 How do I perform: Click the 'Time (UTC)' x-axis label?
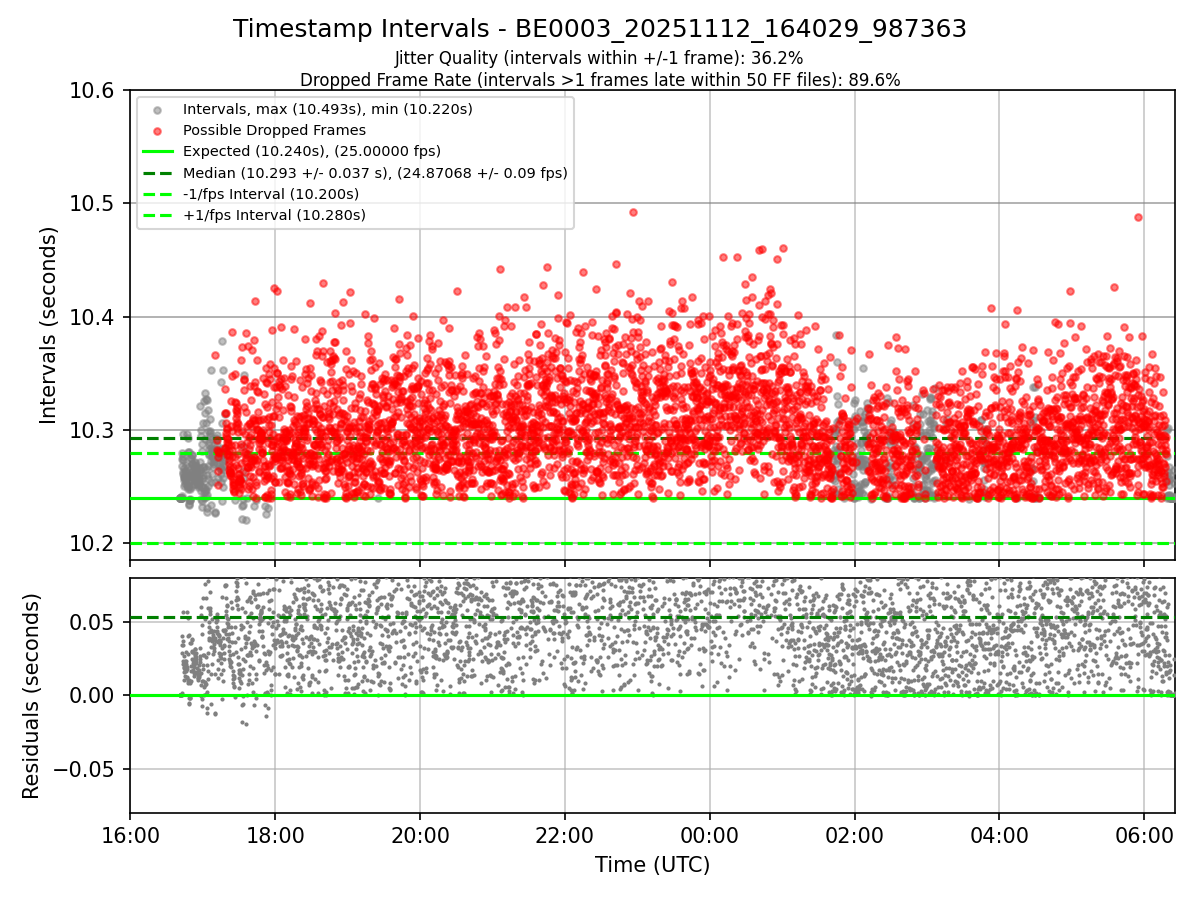(x=652, y=865)
